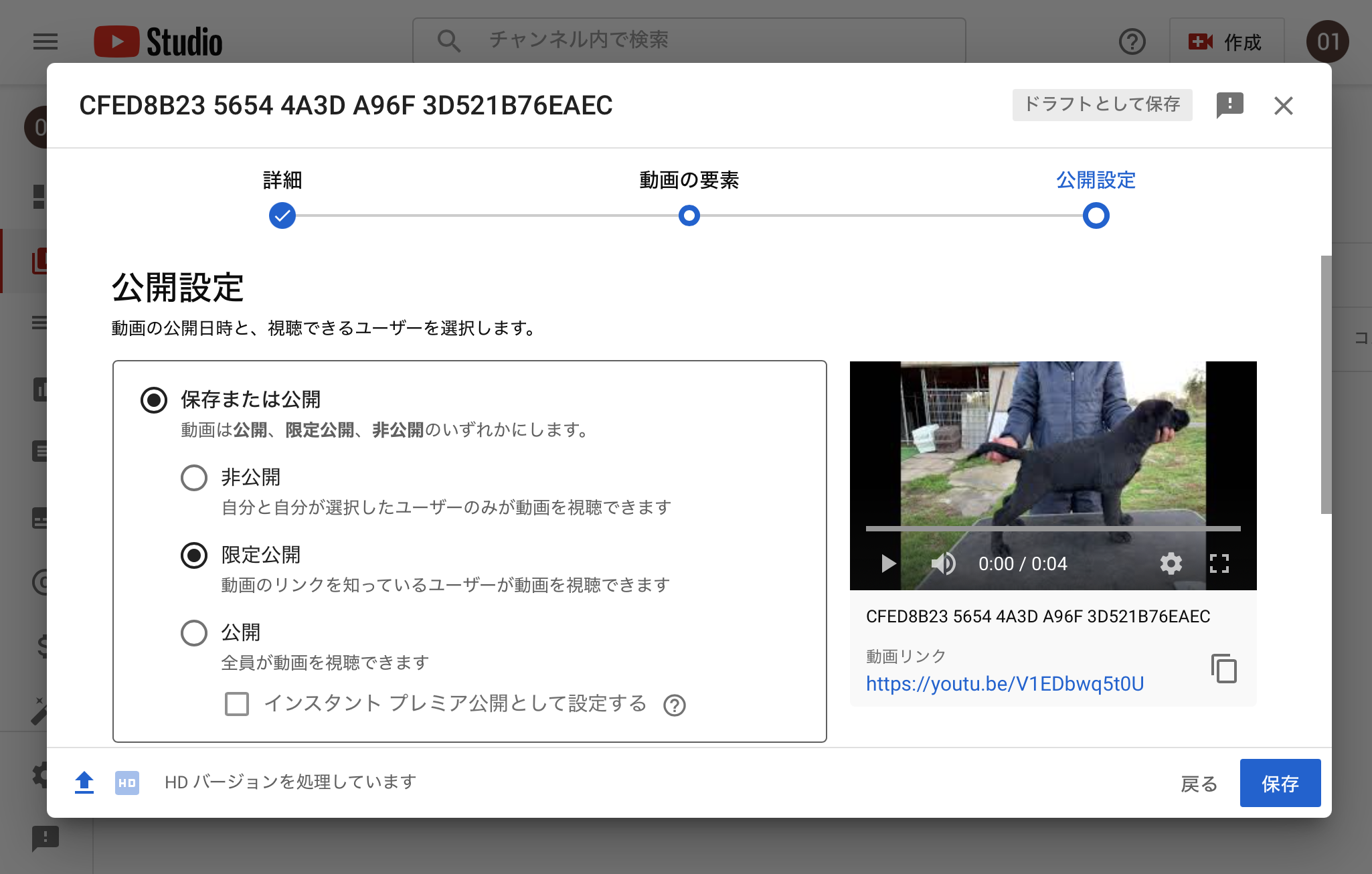Open video player settings gear

(1171, 563)
